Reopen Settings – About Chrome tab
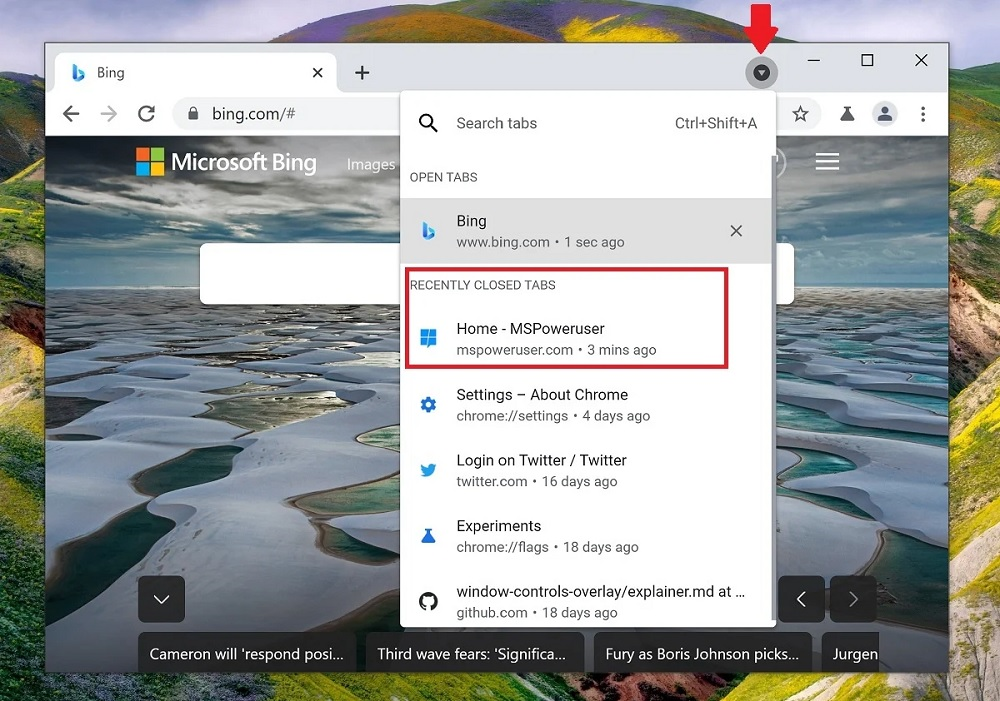 click(585, 404)
